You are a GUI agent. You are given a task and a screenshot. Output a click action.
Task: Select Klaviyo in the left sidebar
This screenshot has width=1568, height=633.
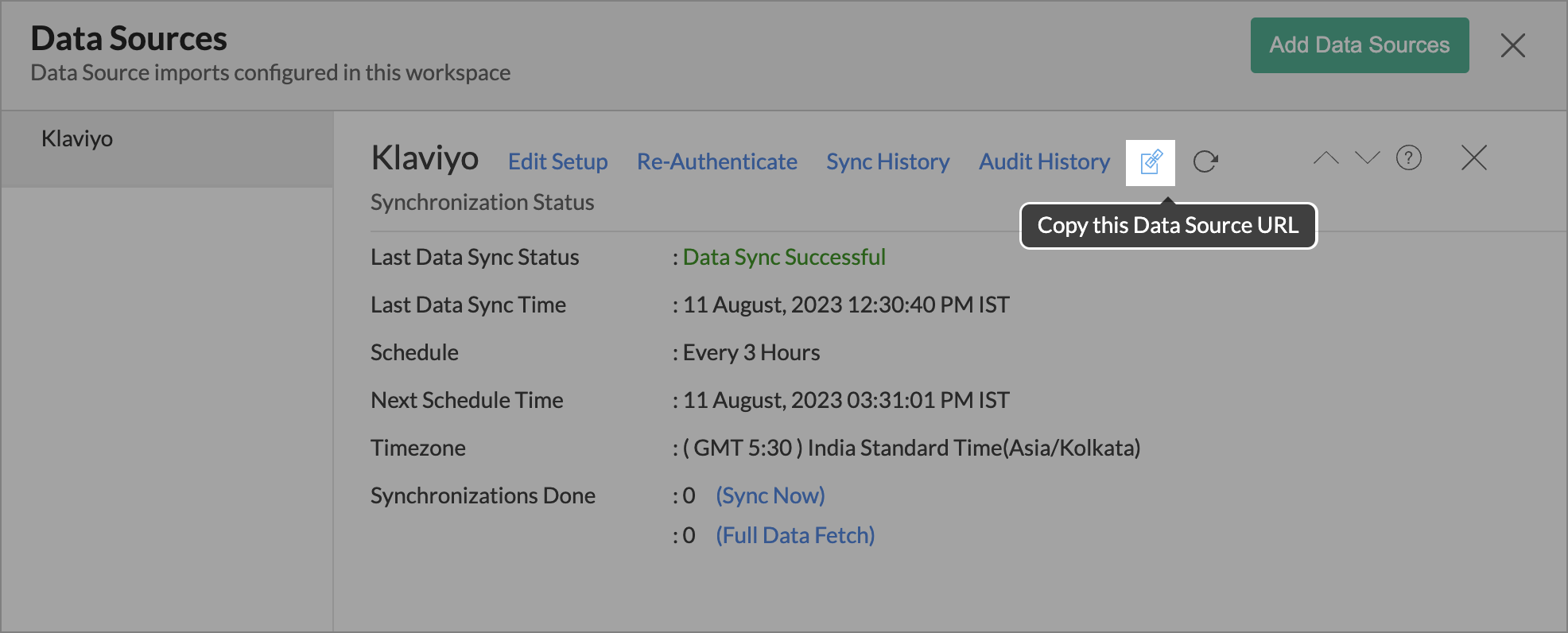click(77, 139)
